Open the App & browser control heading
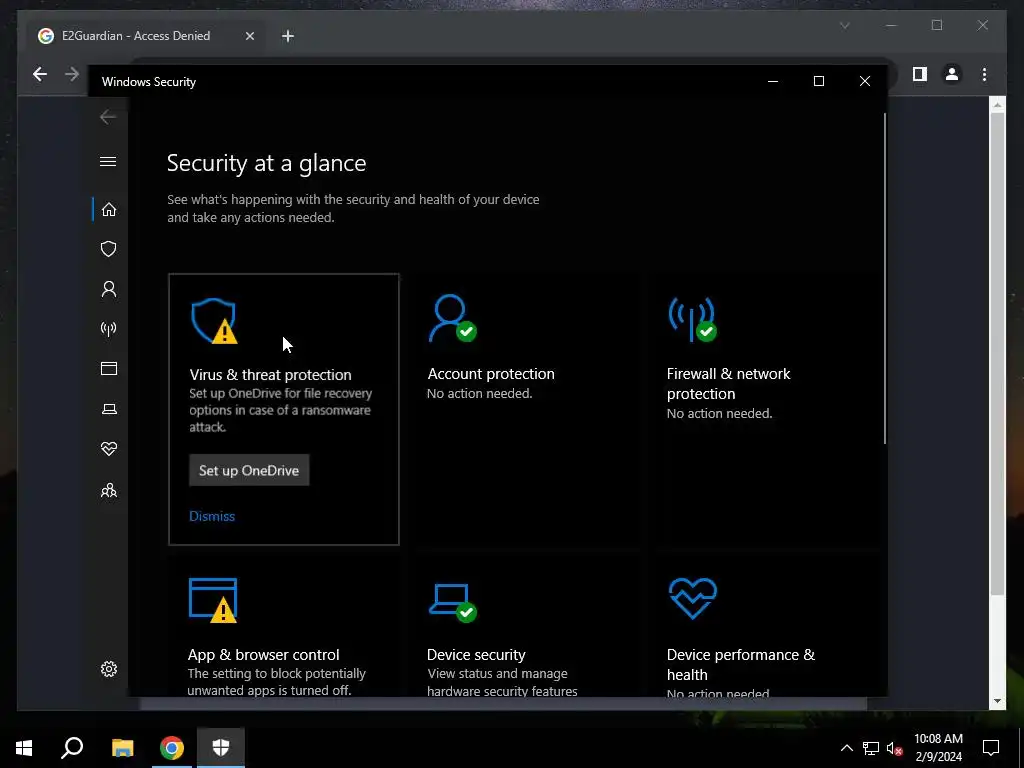The image size is (1024, 768). coord(263,654)
